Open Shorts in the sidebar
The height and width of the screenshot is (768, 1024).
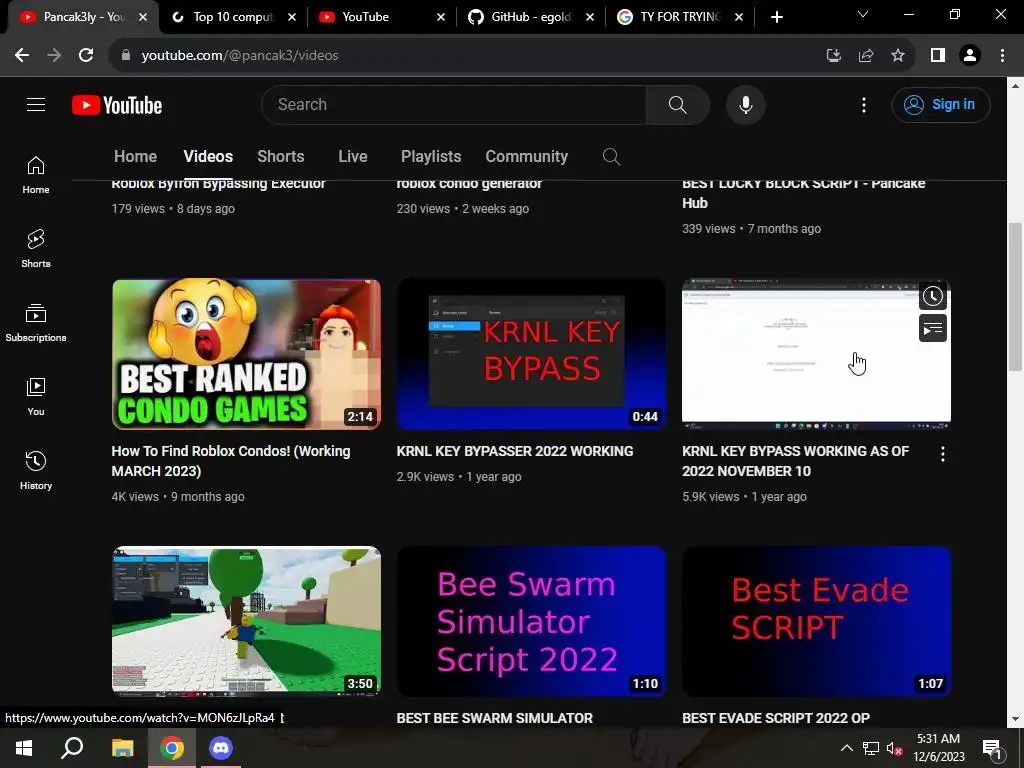click(36, 249)
